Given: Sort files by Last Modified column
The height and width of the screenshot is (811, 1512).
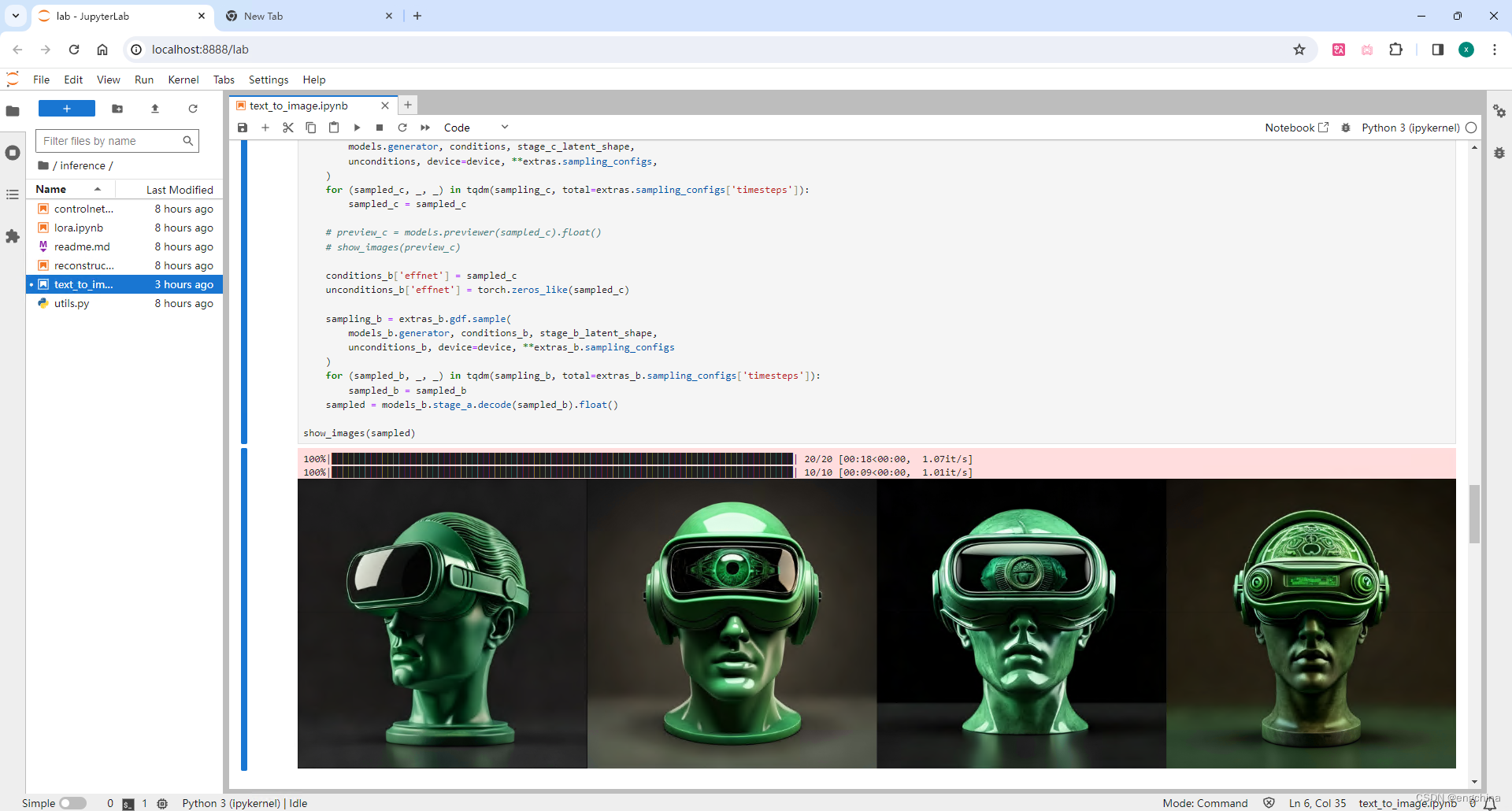Looking at the screenshot, I should coord(169,189).
